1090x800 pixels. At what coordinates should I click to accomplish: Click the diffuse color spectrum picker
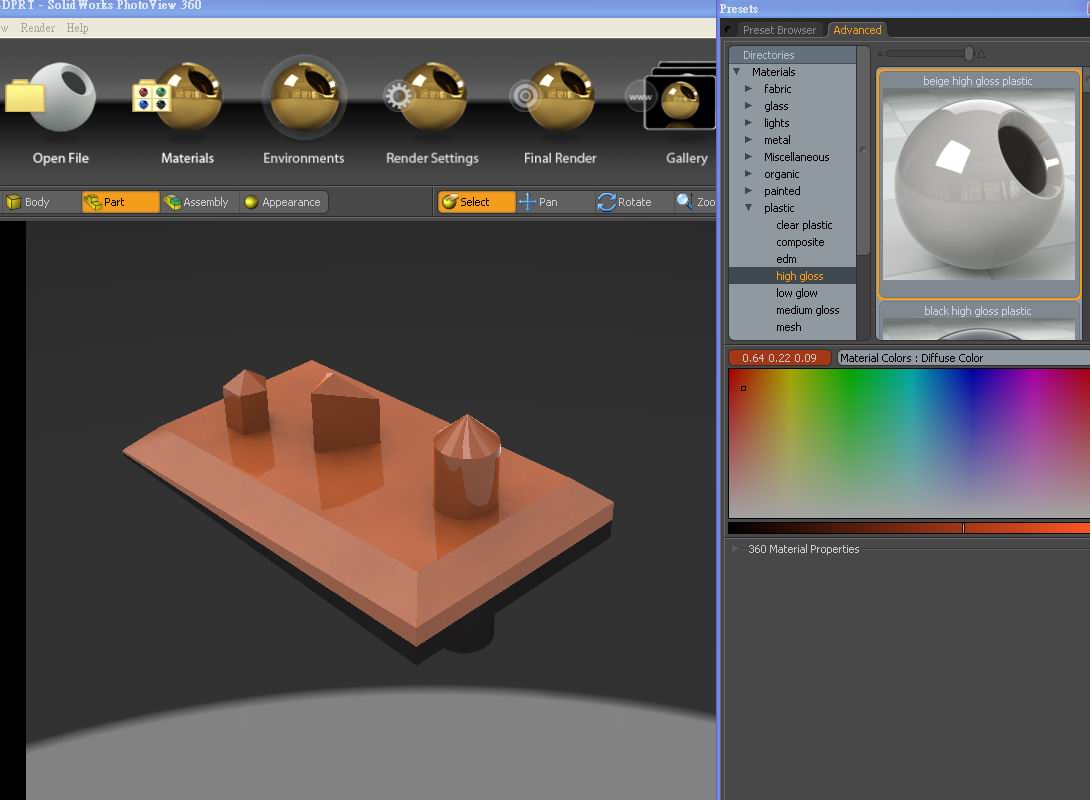click(x=909, y=443)
